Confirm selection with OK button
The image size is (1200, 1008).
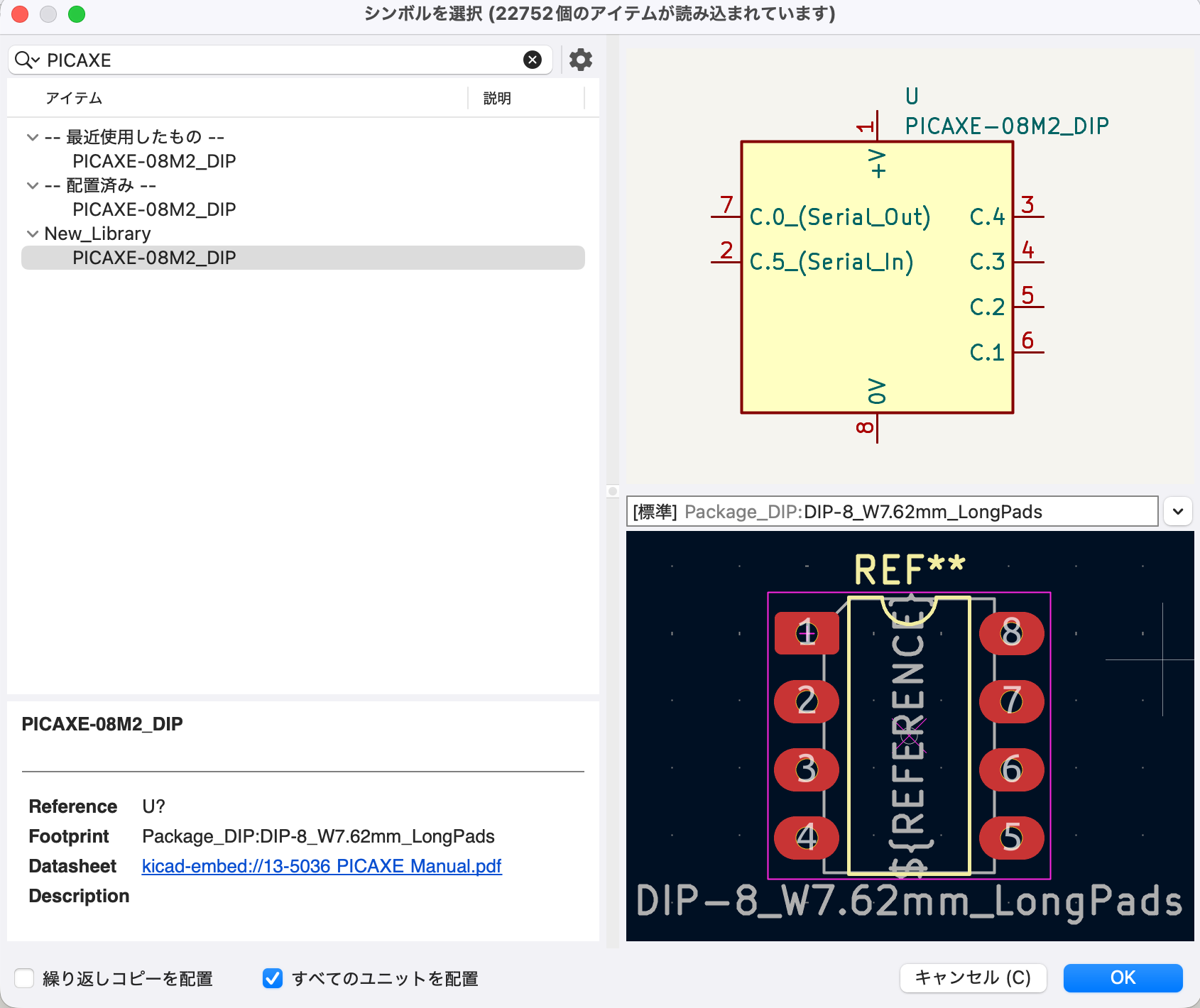click(1123, 978)
